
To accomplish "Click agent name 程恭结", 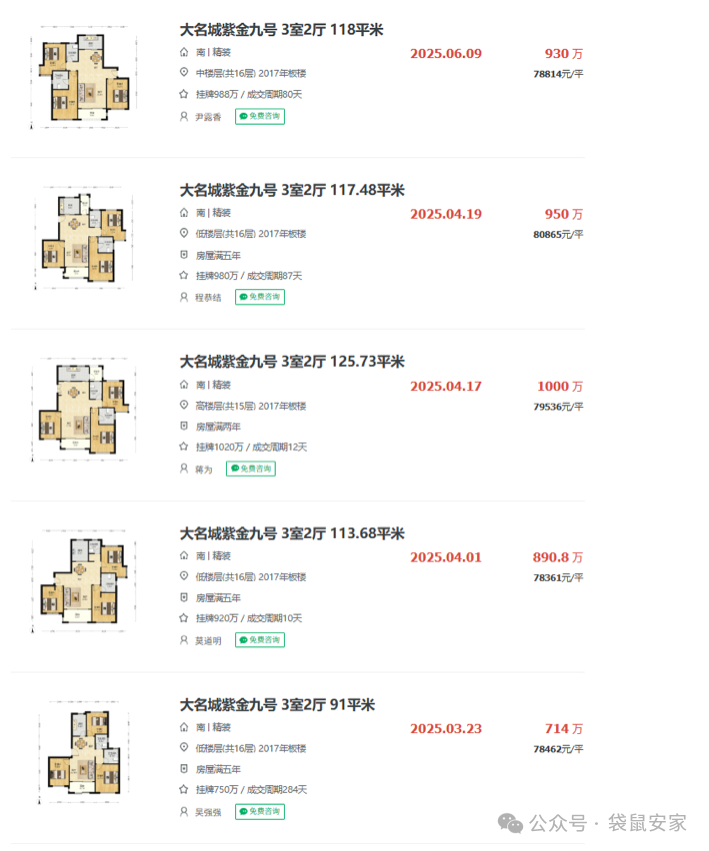I will [x=208, y=297].
